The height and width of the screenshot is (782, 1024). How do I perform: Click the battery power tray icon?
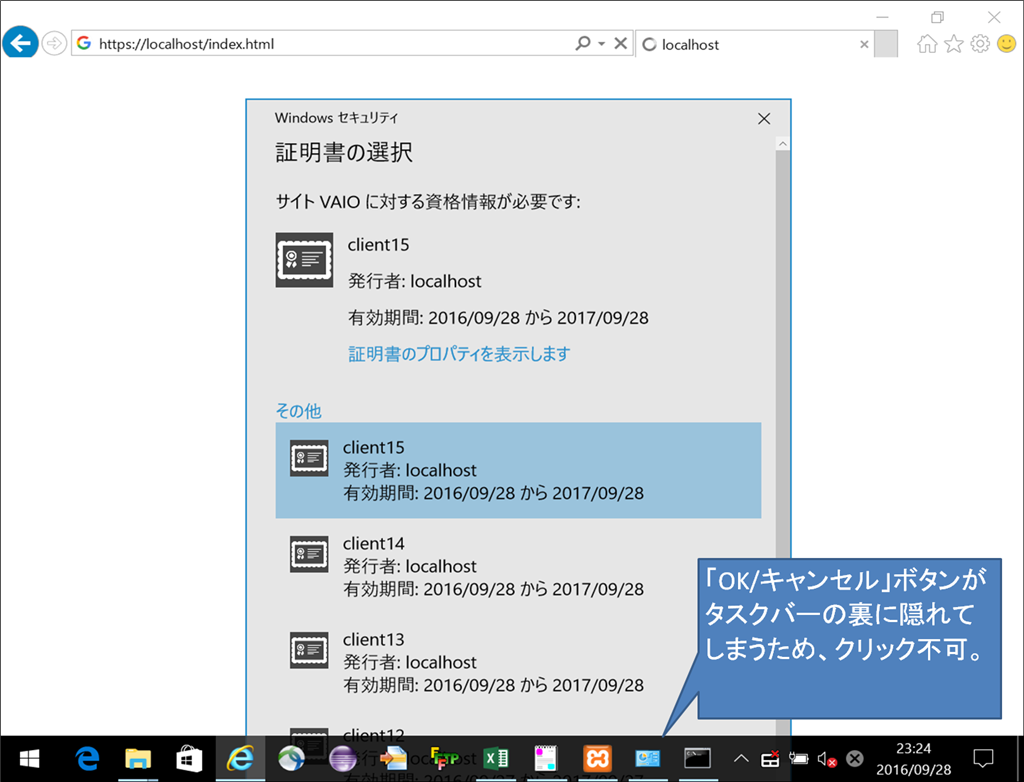798,758
